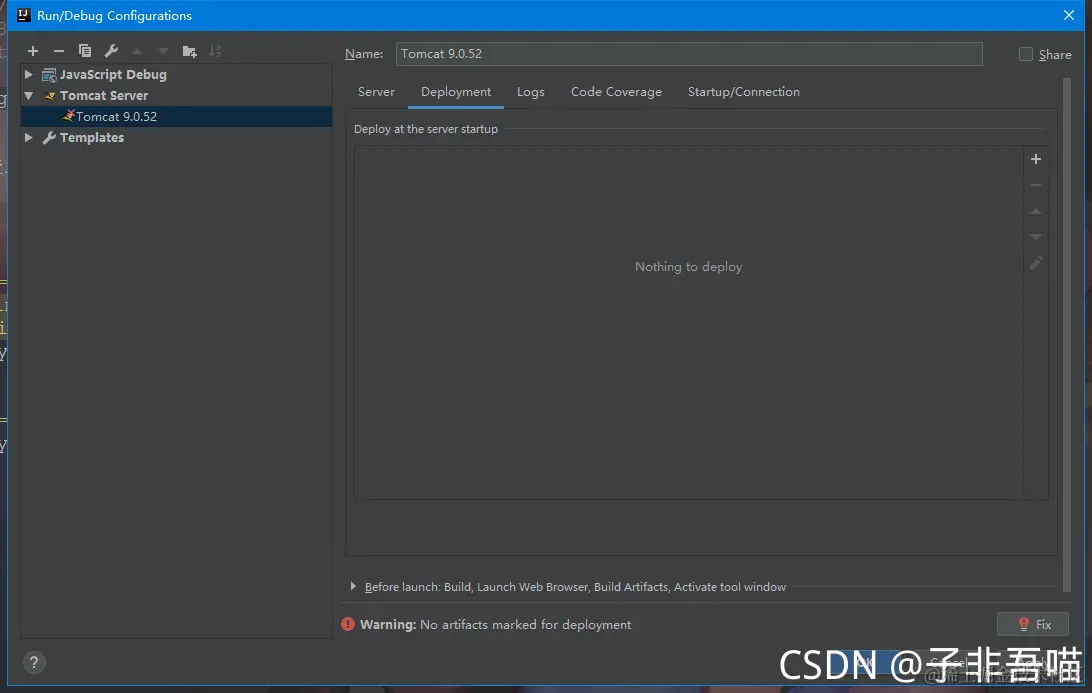Click the 'Deploy at the server startup' label

tap(426, 129)
